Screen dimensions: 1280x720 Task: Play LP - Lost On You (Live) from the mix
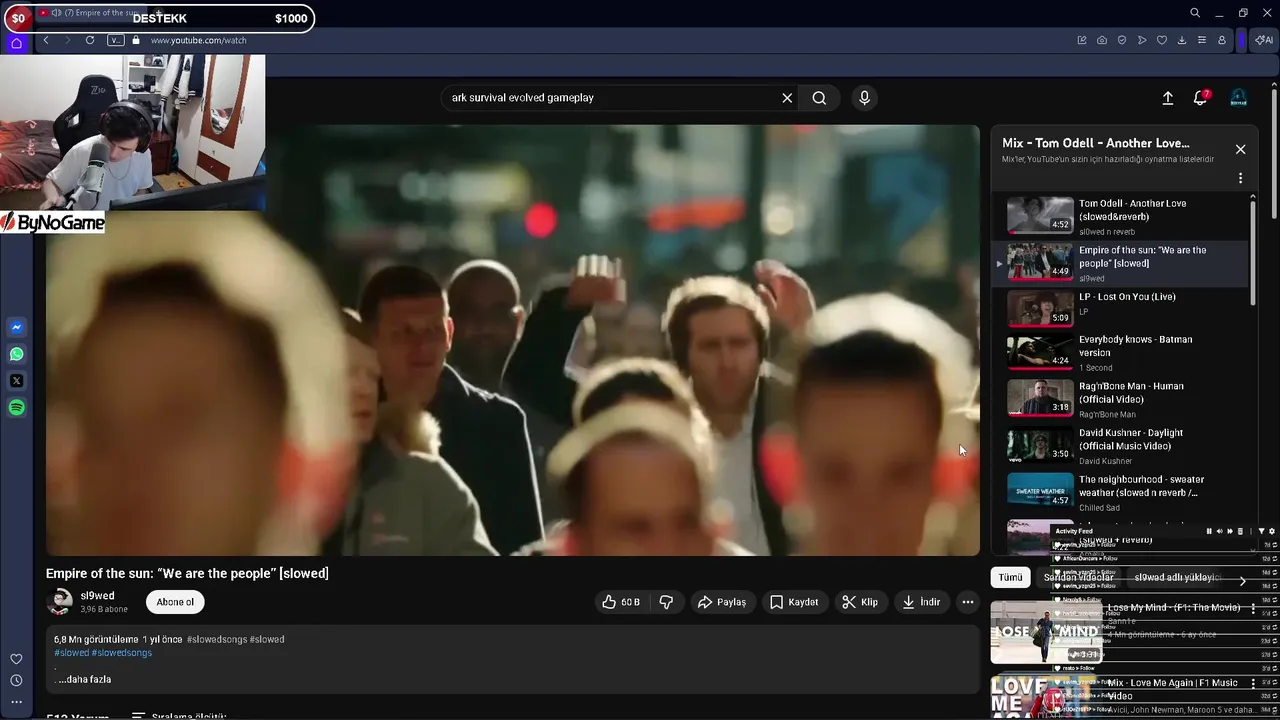coord(1120,309)
